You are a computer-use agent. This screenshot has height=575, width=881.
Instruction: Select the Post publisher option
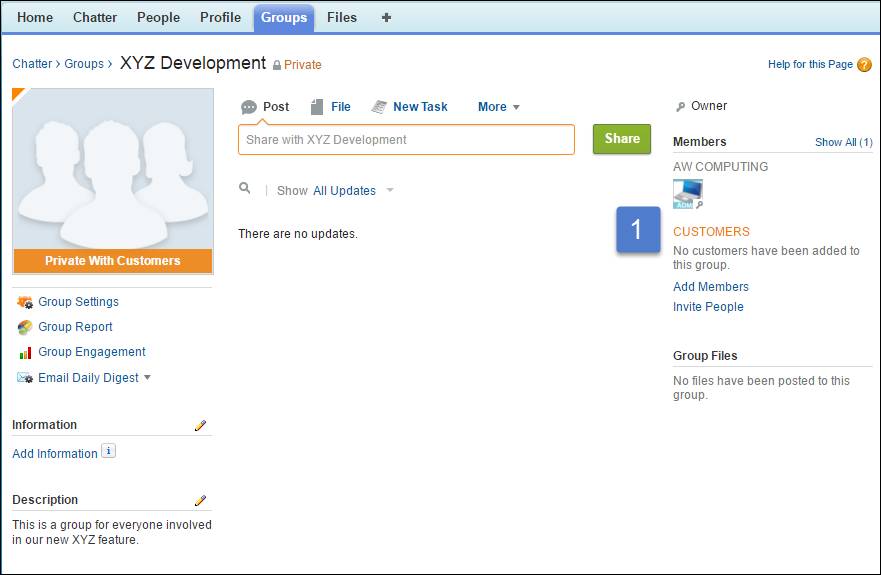276,107
